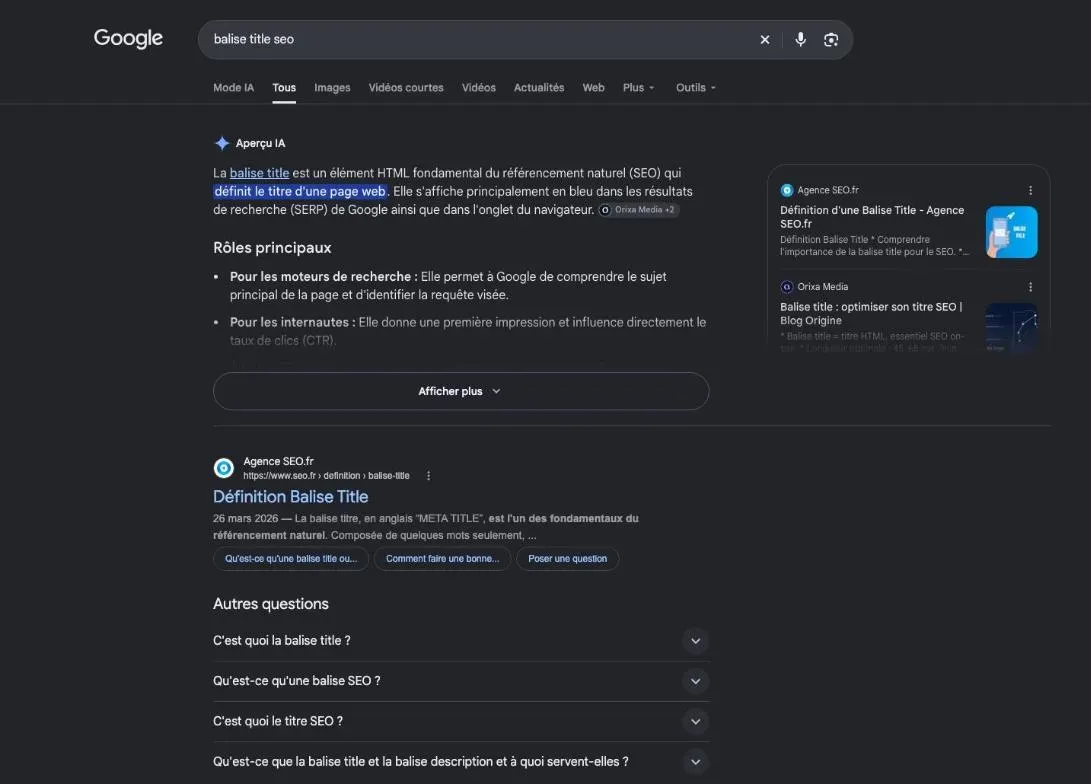1091x784 pixels.
Task: Open the Orixa Media +2 source chip
Action: click(639, 209)
